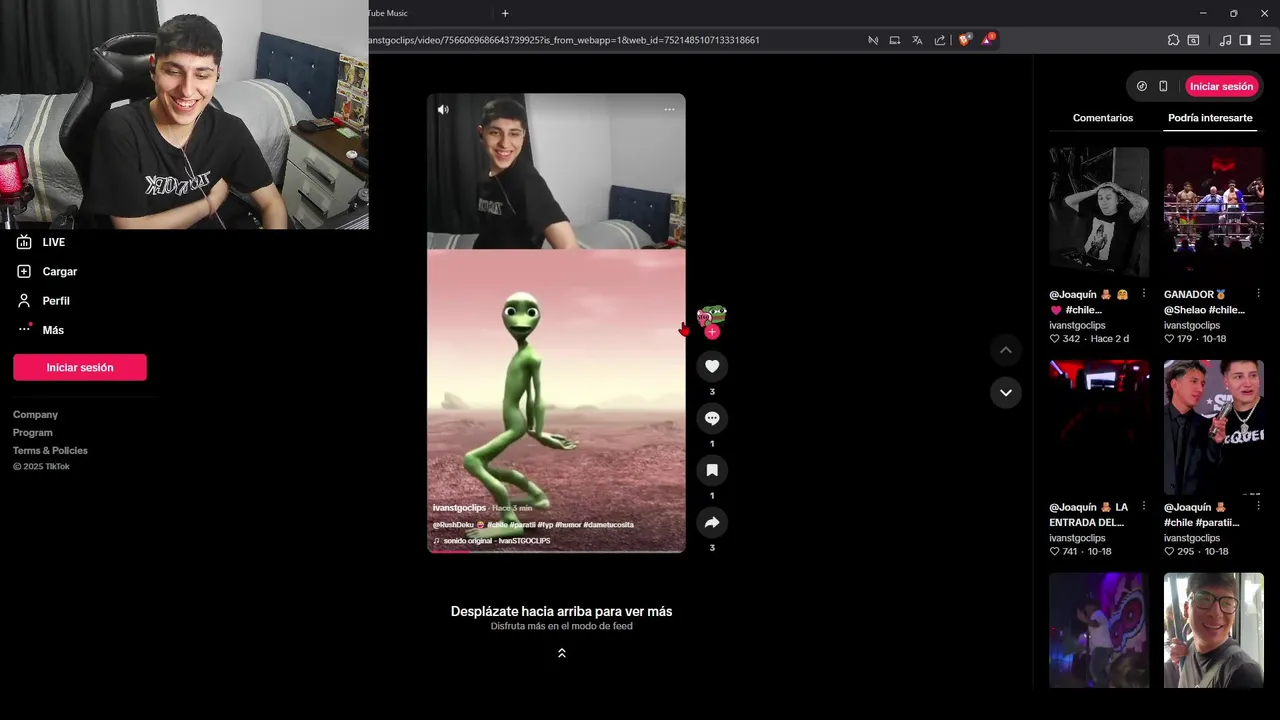Open Brave Shields lion icon

pos(964,40)
